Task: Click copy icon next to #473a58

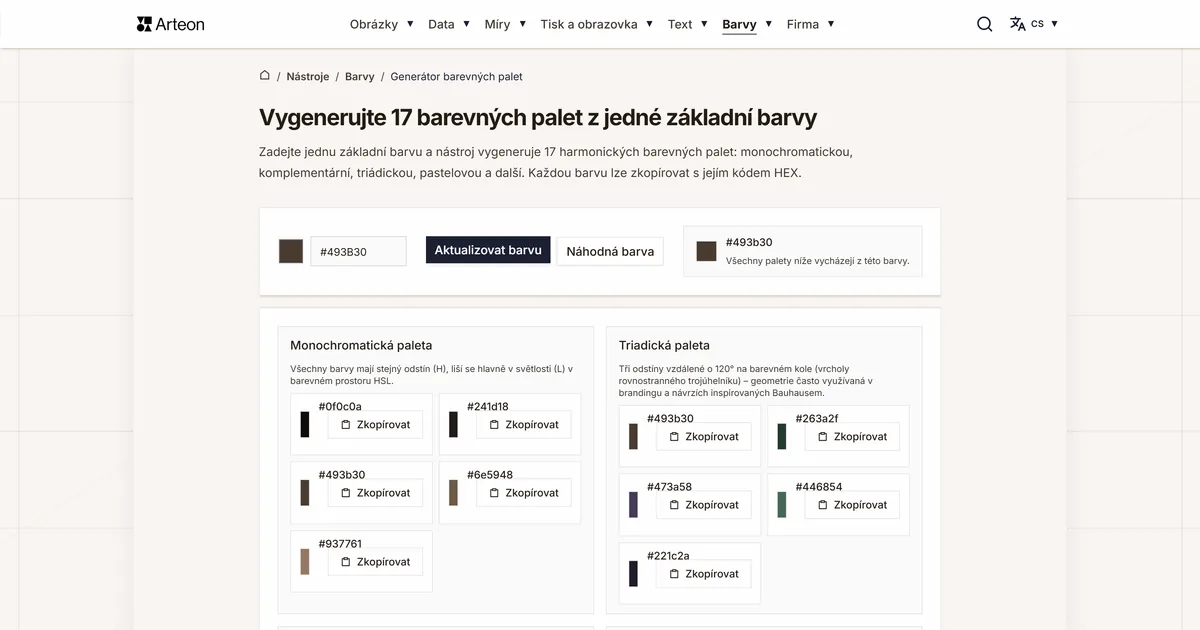Action: coord(674,505)
